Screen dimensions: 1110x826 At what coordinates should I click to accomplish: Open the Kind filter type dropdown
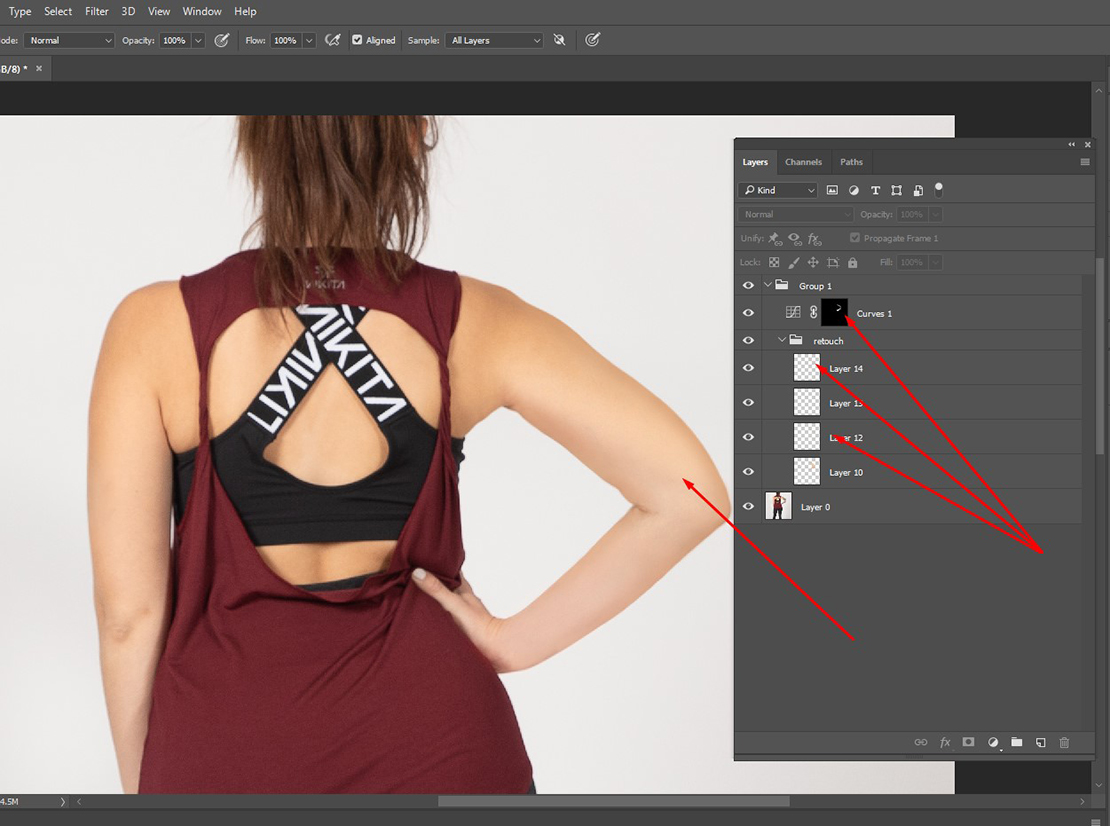(778, 190)
